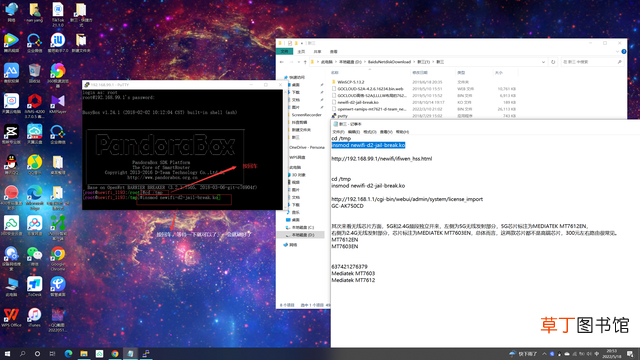Open iTunes desktop shortcut
This screenshot has width=640, height=360.
pyautogui.click(x=34, y=317)
